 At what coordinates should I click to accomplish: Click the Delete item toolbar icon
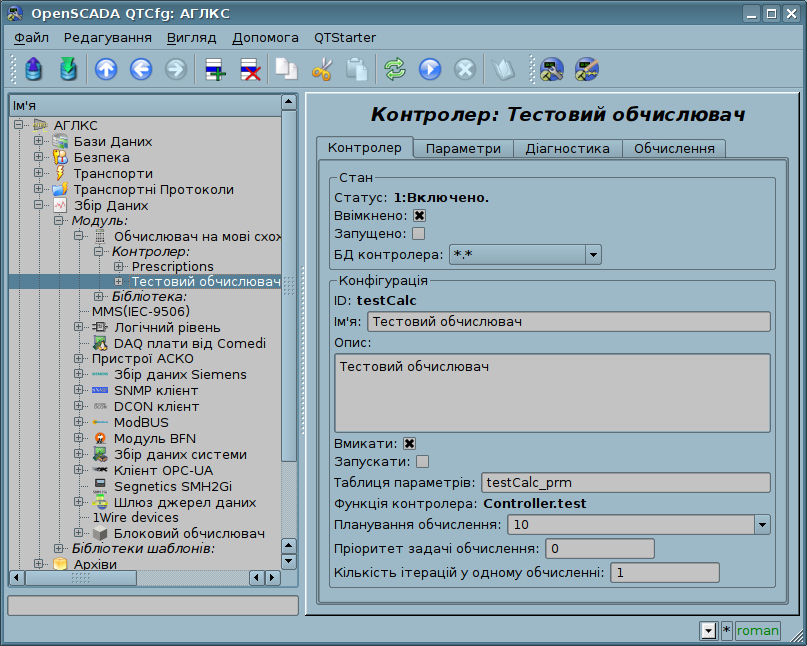point(250,69)
